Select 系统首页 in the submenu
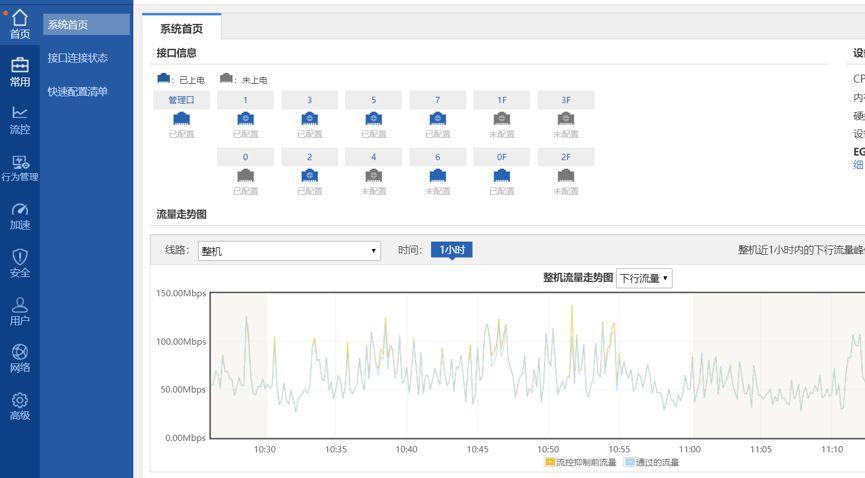Viewport: 865px width, 478px height. pos(86,24)
